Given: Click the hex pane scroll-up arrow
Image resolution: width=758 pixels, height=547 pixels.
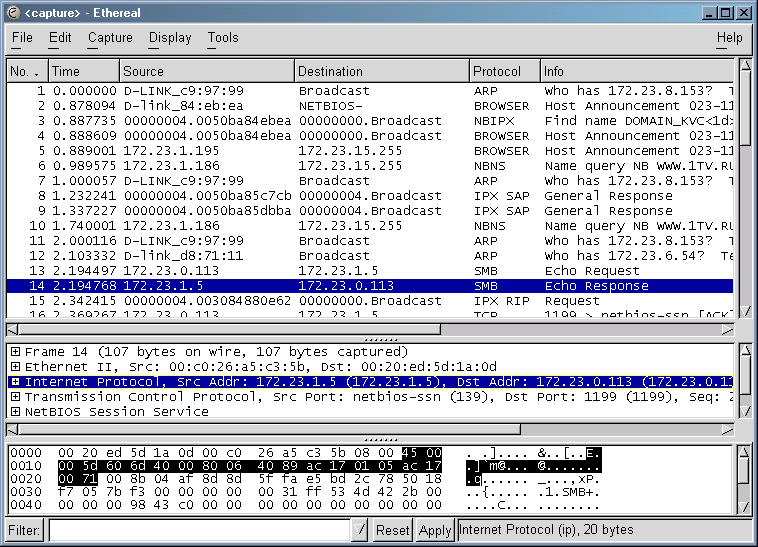Looking at the screenshot, I should [x=744, y=453].
